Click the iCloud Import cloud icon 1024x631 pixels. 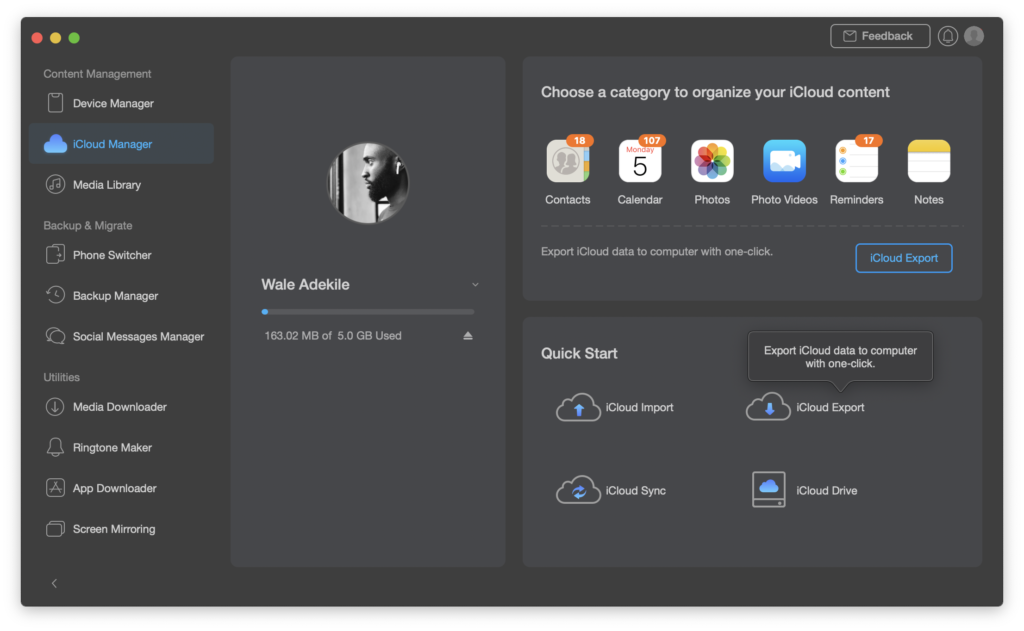tap(578, 407)
